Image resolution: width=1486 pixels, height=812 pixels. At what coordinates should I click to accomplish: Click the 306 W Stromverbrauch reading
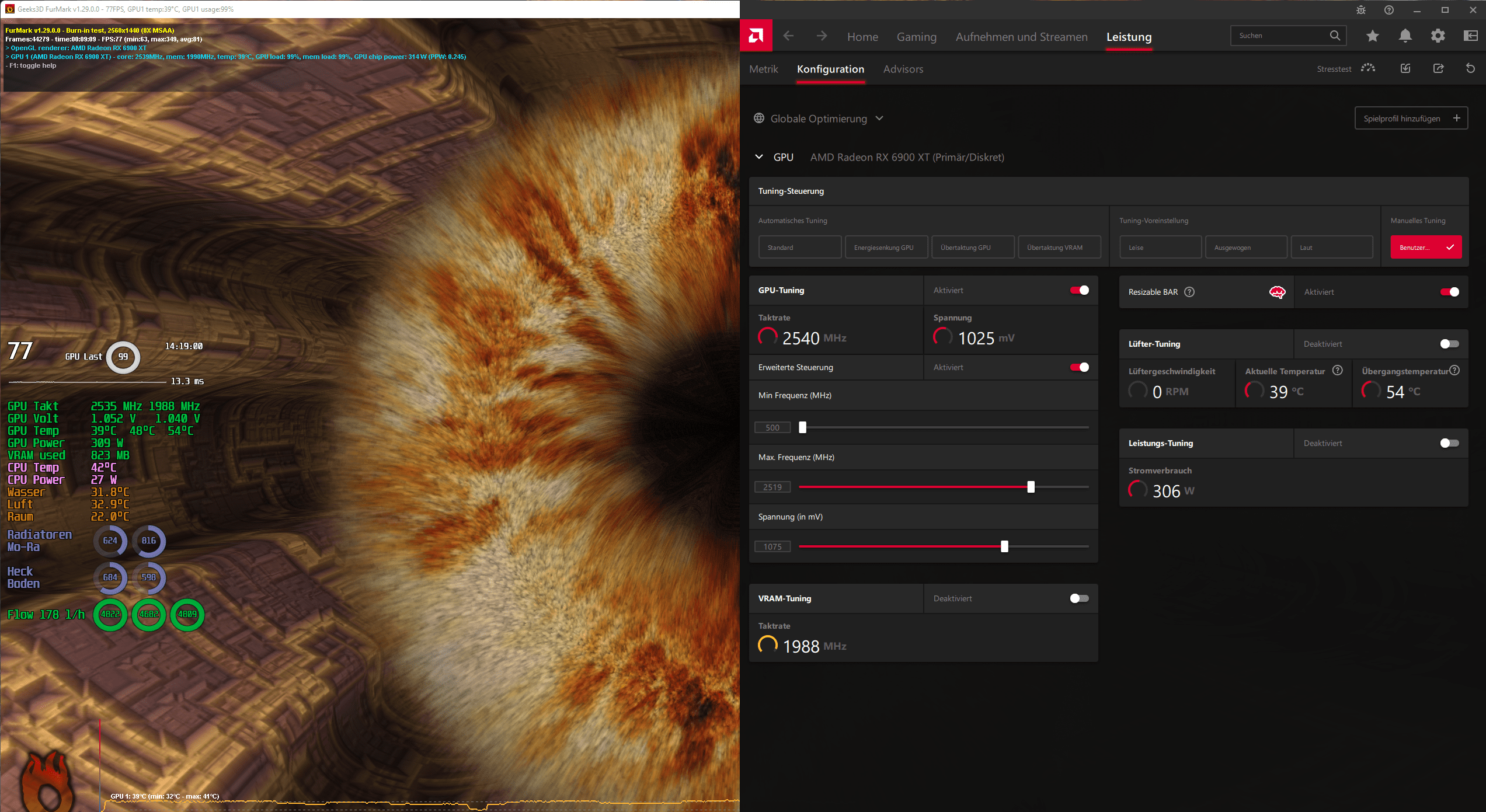1173,491
